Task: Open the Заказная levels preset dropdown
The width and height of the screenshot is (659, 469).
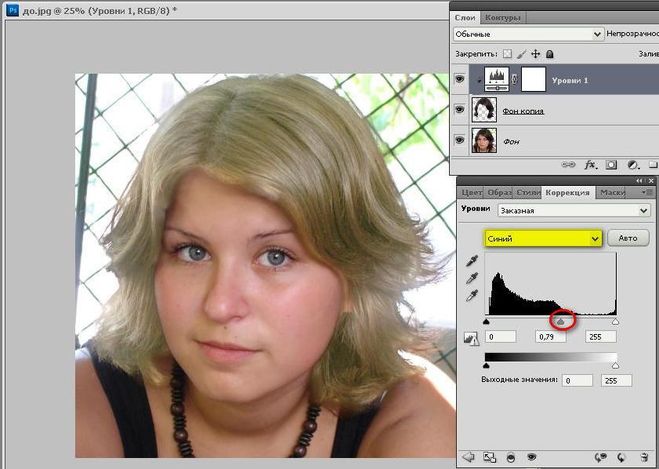Action: [574, 210]
